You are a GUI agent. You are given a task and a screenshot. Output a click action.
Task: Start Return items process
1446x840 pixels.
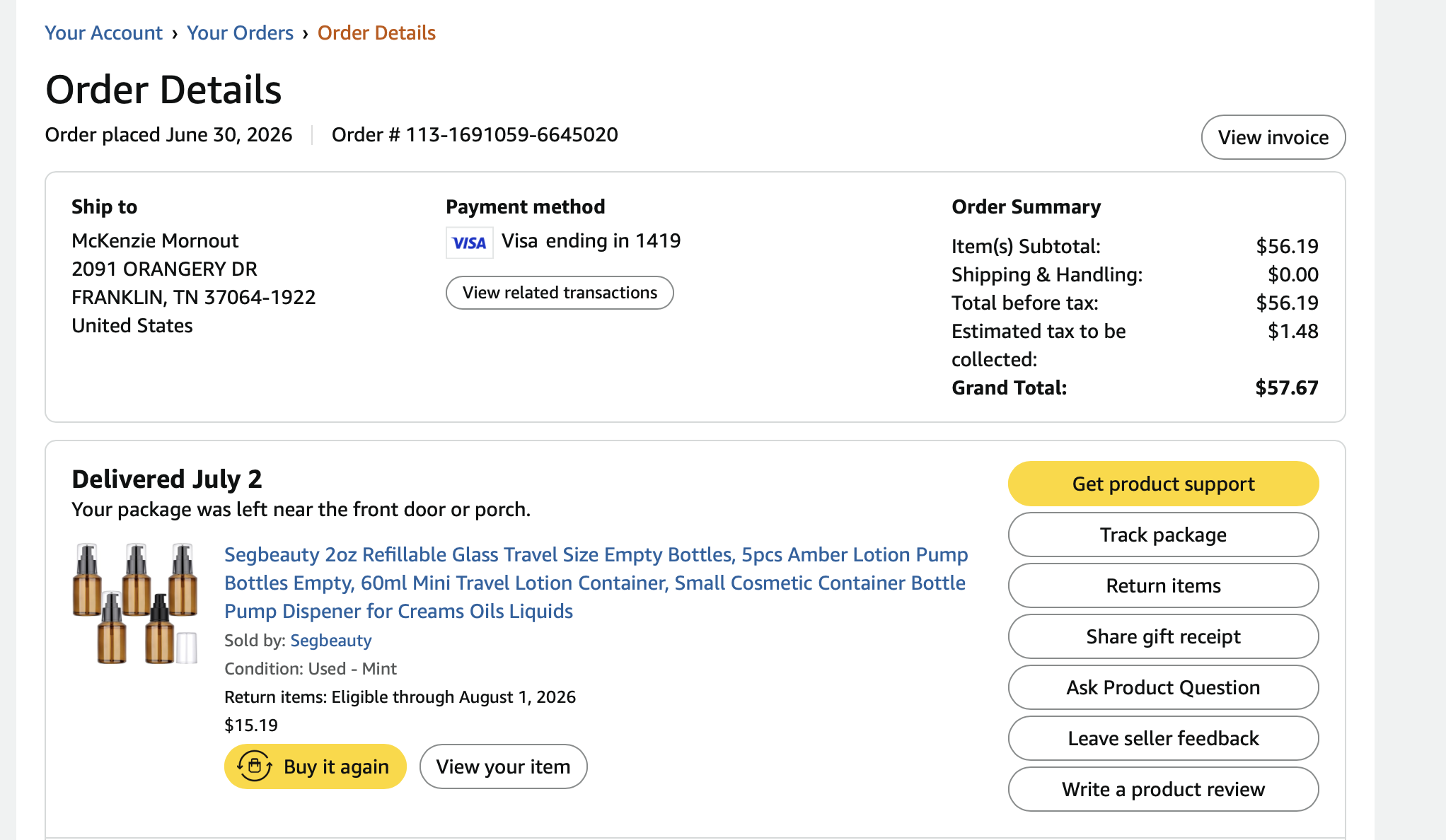click(x=1163, y=585)
